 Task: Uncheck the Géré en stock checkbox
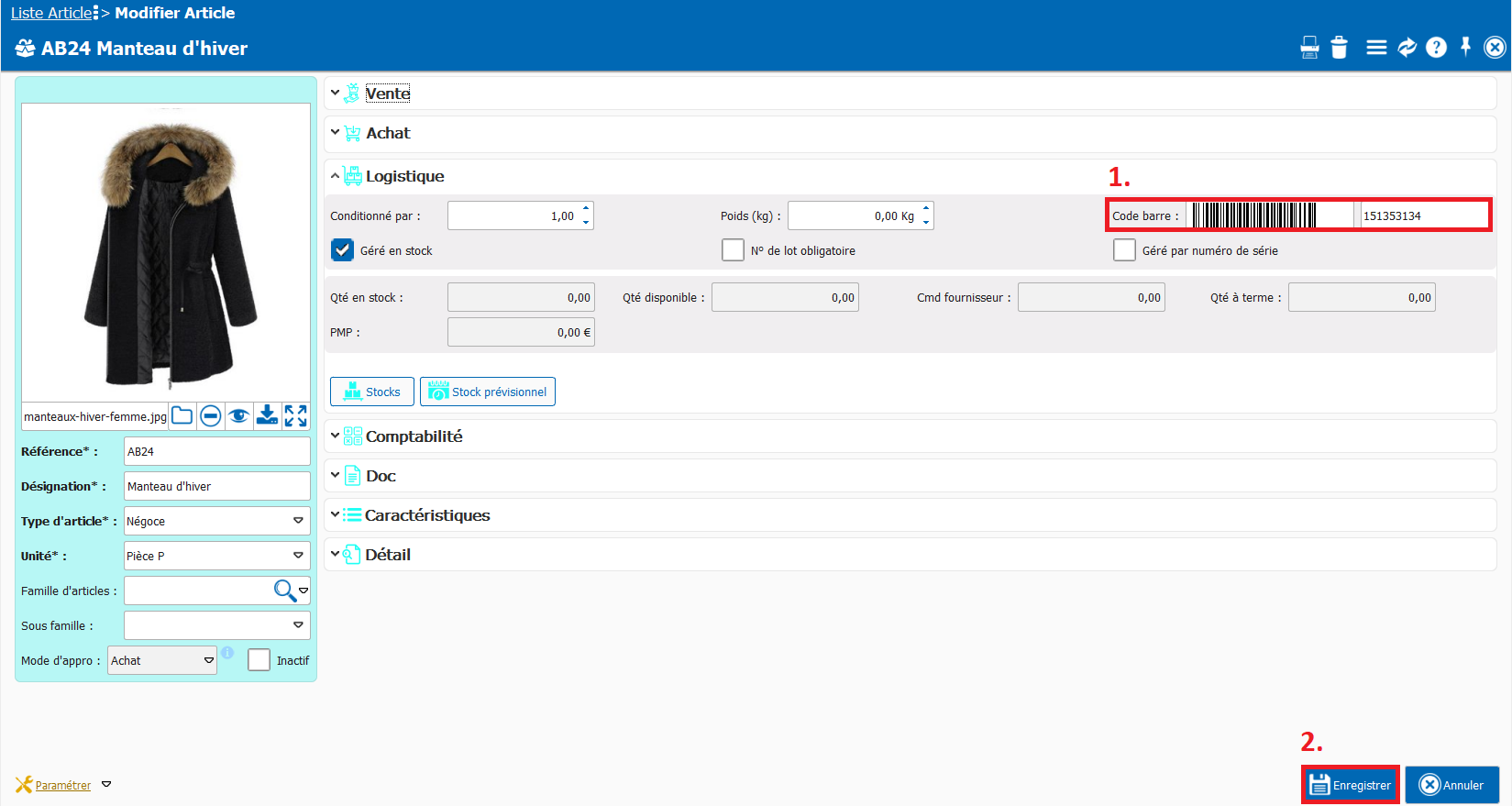click(342, 250)
